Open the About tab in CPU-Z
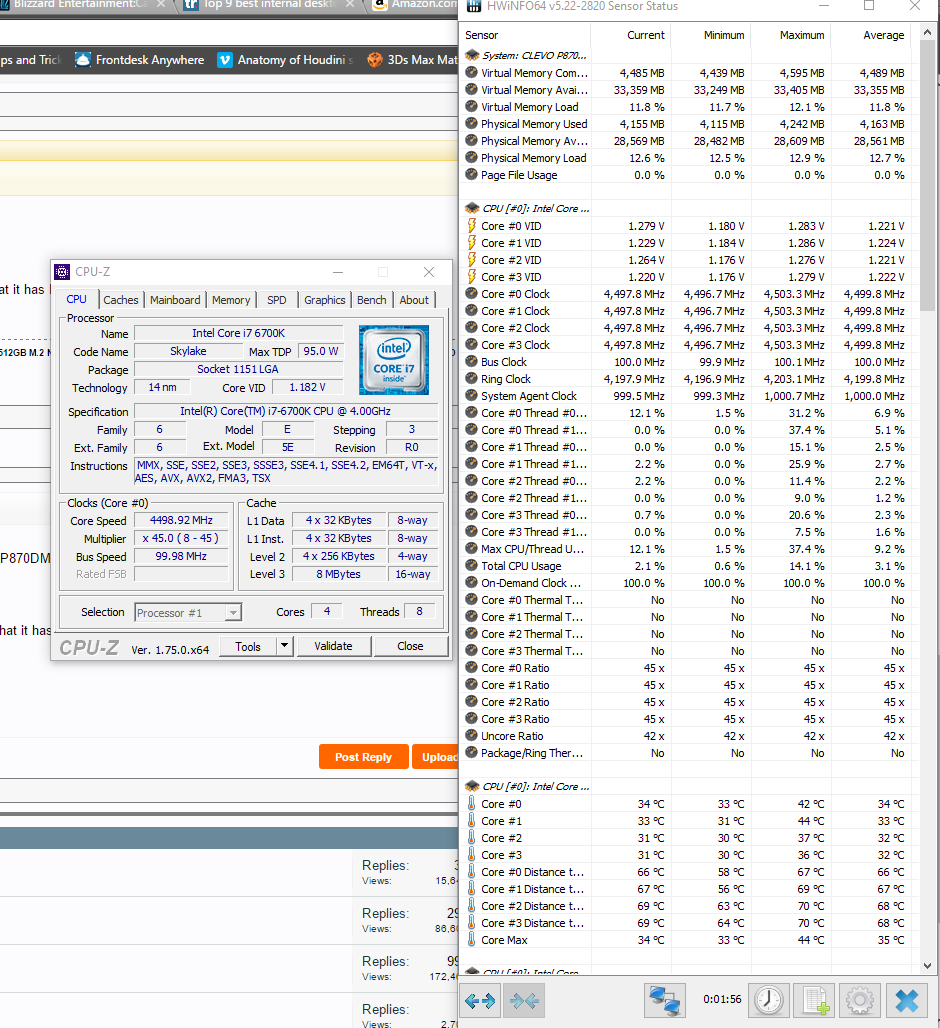This screenshot has width=940, height=1028. [x=414, y=300]
